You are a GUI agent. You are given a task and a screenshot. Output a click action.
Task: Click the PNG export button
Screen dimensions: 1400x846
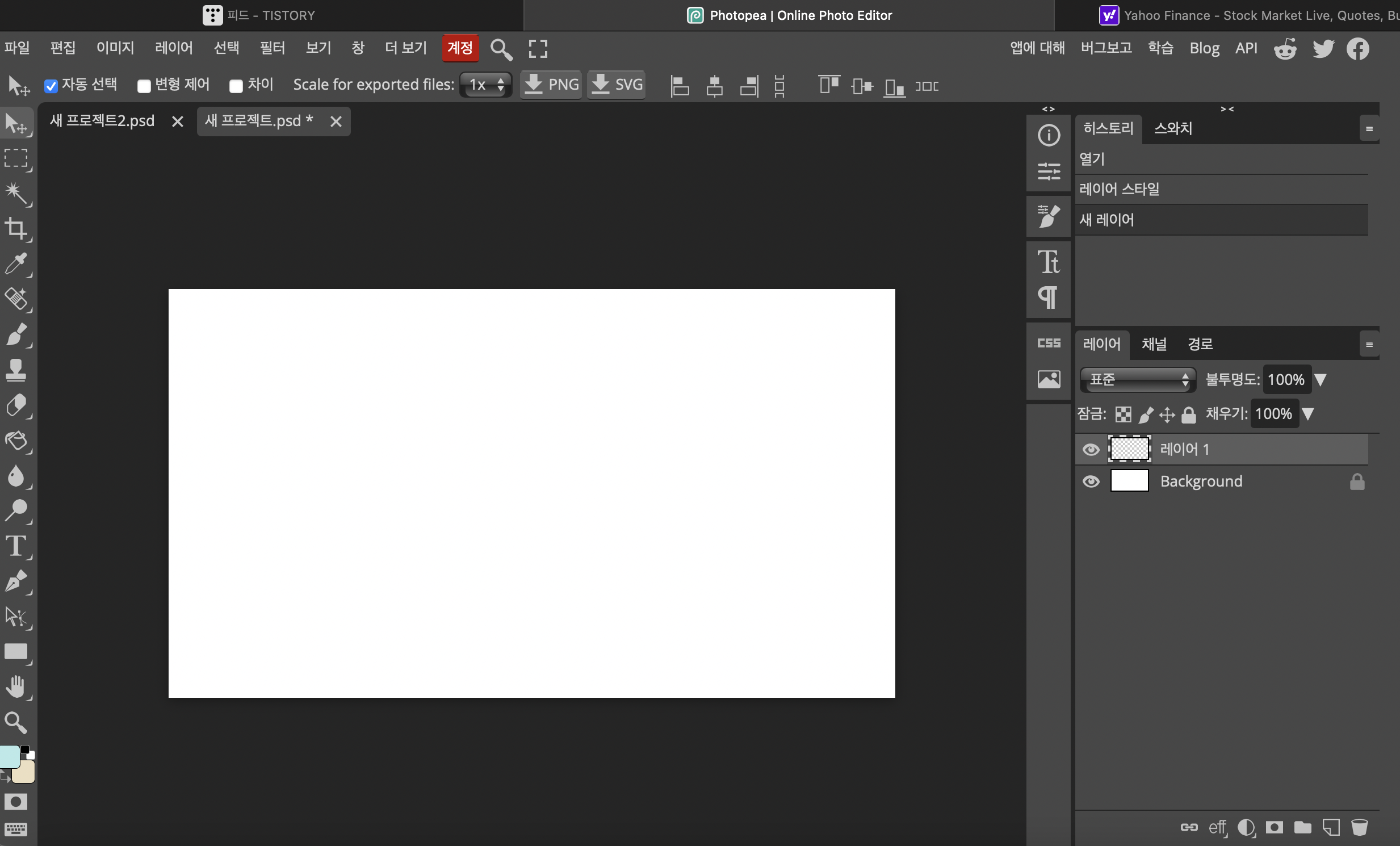[x=551, y=85]
